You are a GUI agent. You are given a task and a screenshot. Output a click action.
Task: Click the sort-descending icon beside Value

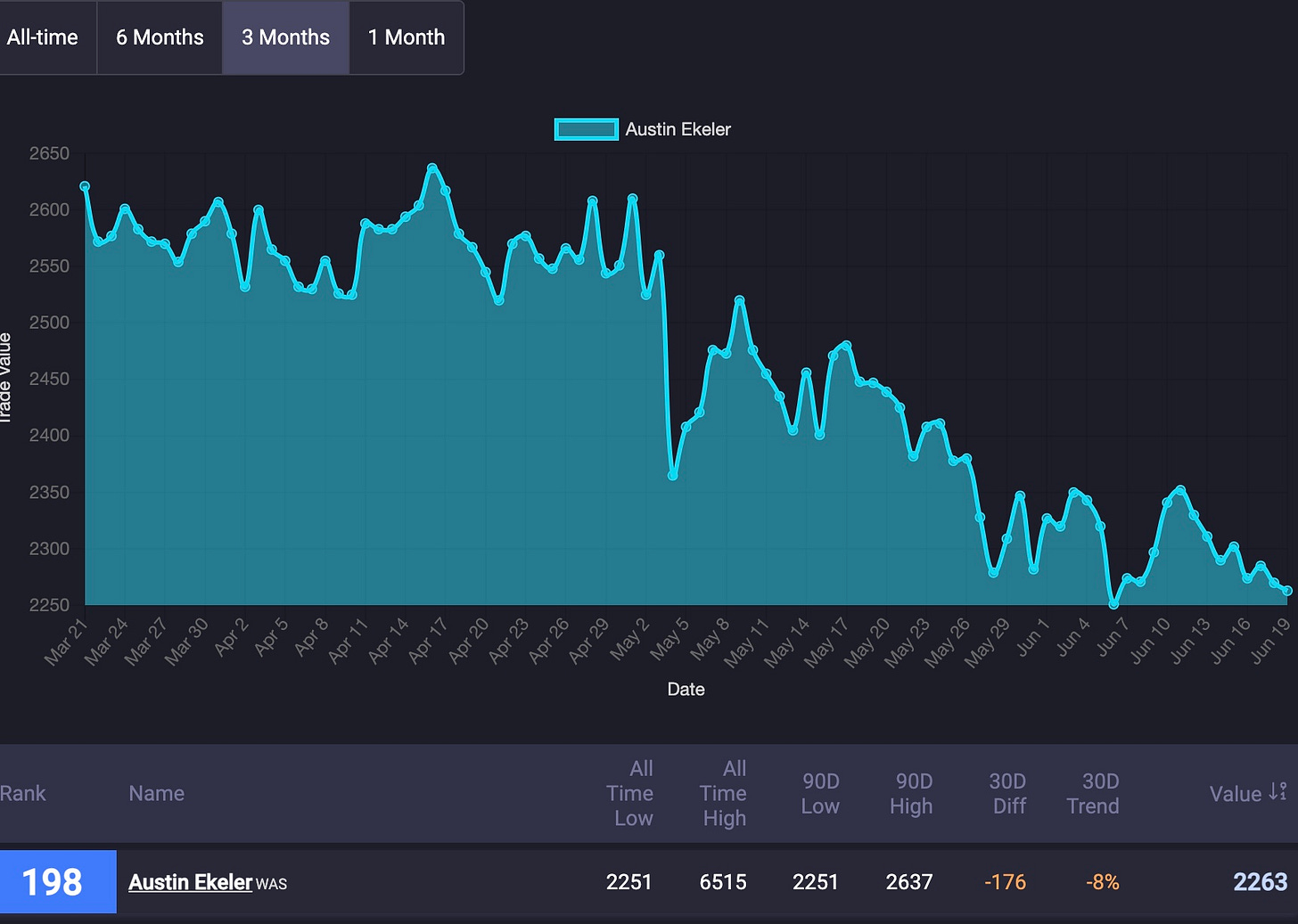coord(1277,791)
